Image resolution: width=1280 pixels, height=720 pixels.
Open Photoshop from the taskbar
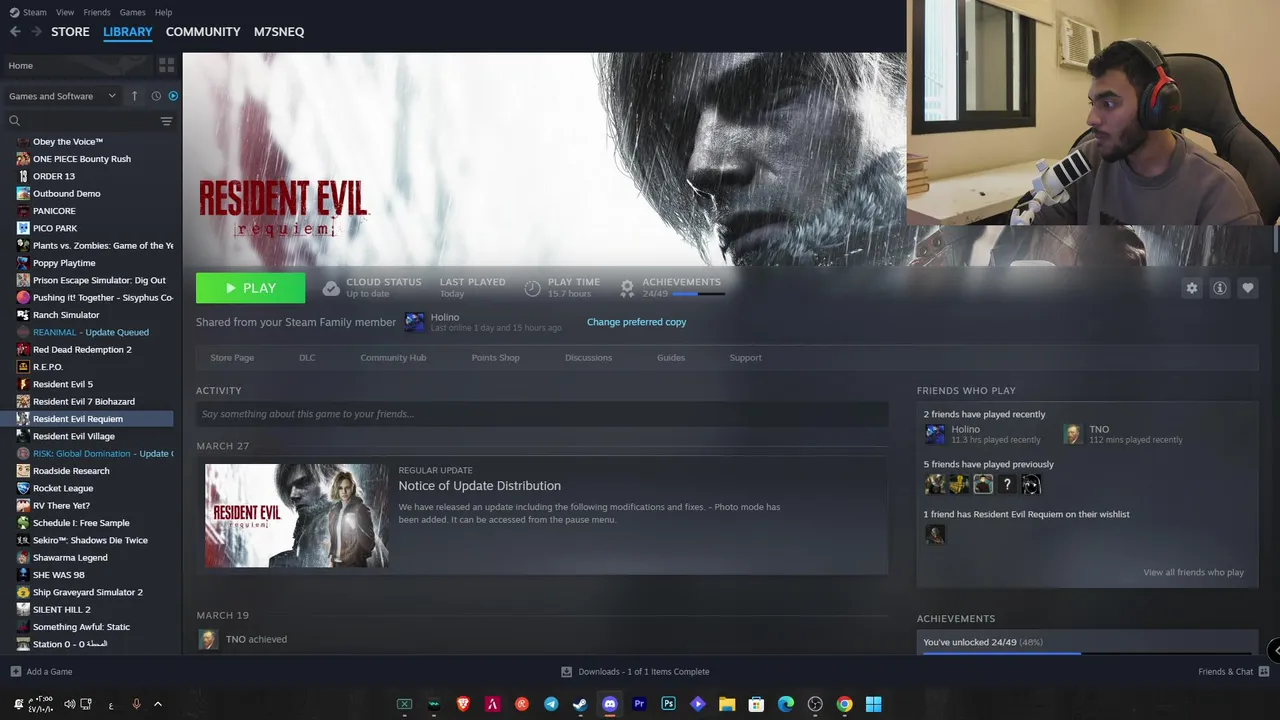(668, 704)
